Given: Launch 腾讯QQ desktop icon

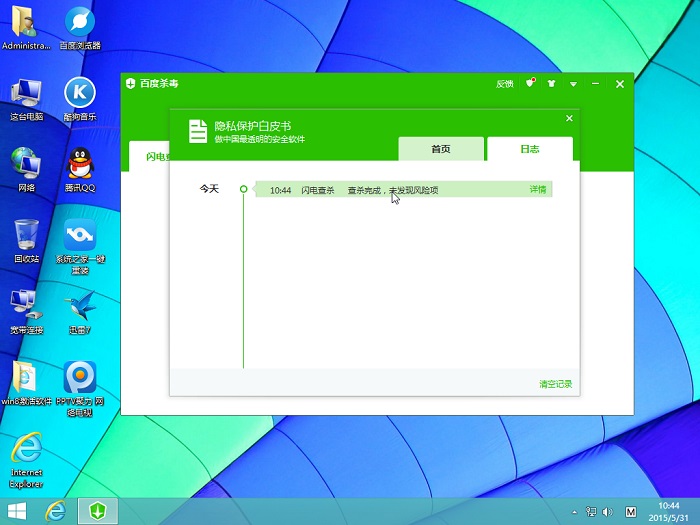Looking at the screenshot, I should pyautogui.click(x=80, y=170).
